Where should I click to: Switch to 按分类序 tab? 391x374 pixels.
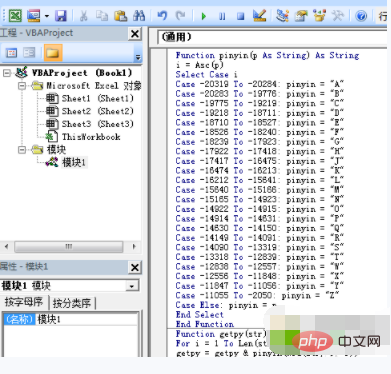click(72, 303)
